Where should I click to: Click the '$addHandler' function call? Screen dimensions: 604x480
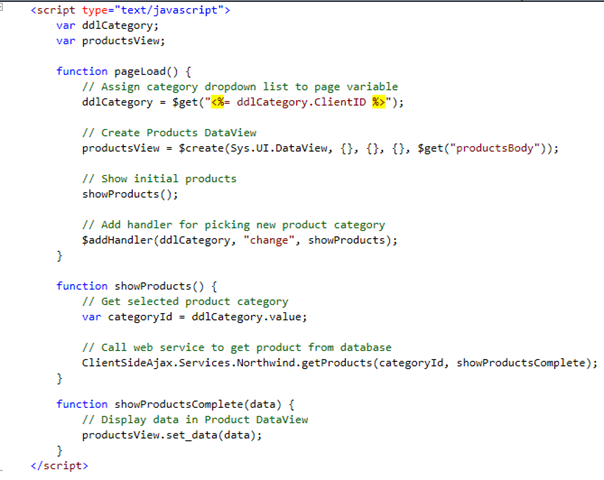coord(117,240)
